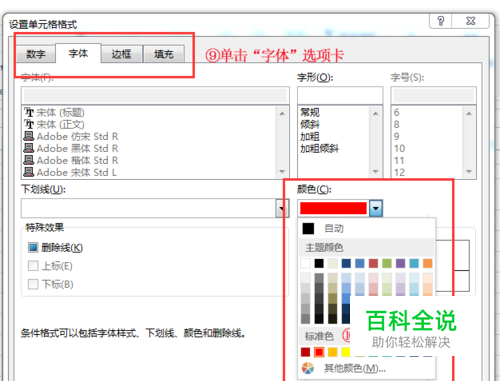Pick the blue theme color swatch
Screen dimensions: 500x381
(360, 263)
